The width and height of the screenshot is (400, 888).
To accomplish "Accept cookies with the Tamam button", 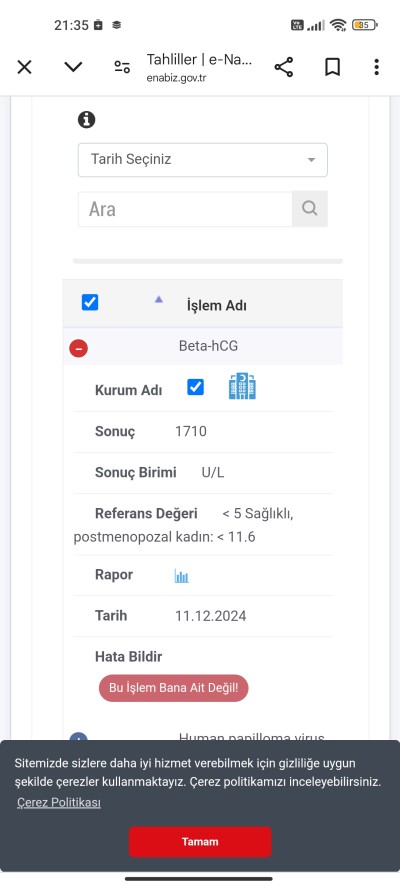I will 200,842.
